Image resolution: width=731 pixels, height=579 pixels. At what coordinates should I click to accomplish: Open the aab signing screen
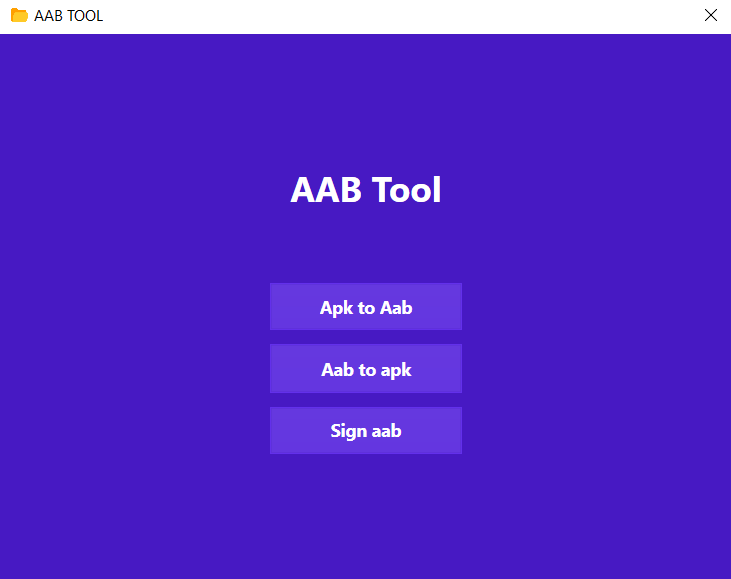pyautogui.click(x=366, y=431)
